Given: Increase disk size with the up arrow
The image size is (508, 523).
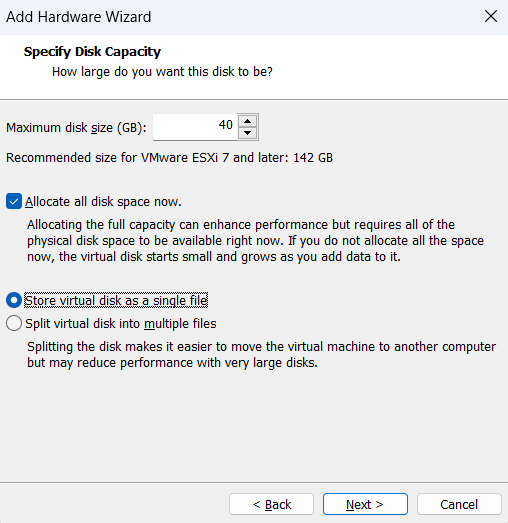Looking at the screenshot, I should [x=247, y=121].
